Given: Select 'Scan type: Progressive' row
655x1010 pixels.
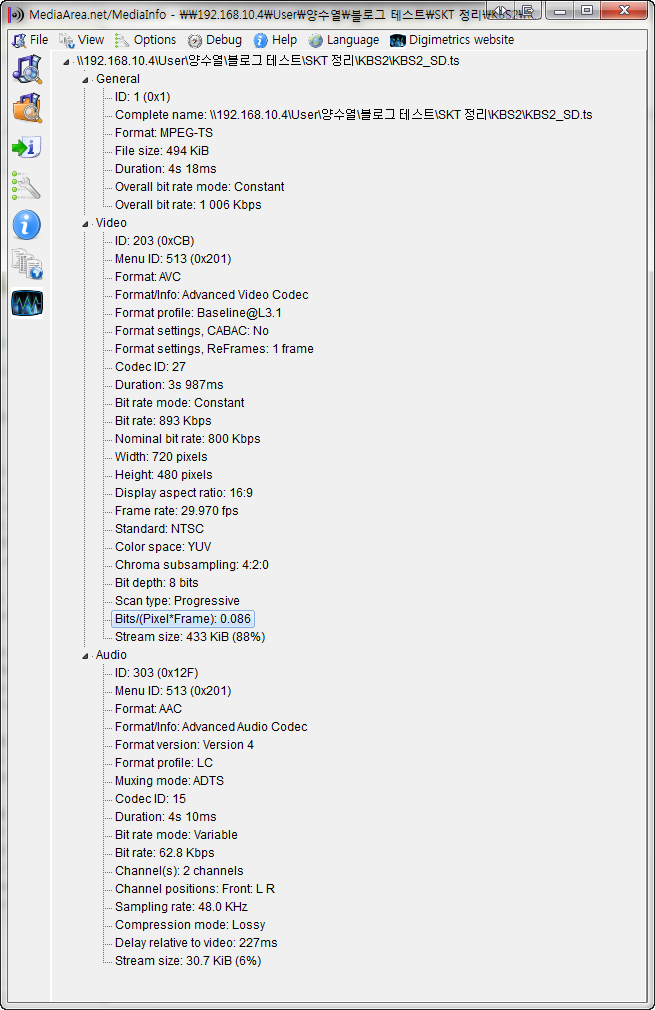Looking at the screenshot, I should pyautogui.click(x=177, y=602).
